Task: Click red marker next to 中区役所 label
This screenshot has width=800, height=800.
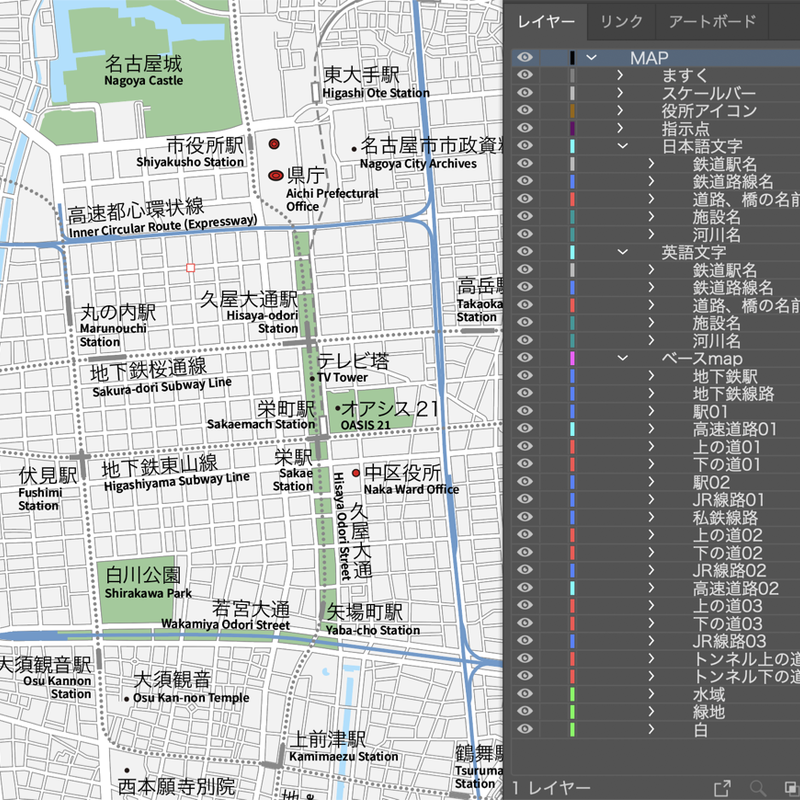Action: click(356, 472)
